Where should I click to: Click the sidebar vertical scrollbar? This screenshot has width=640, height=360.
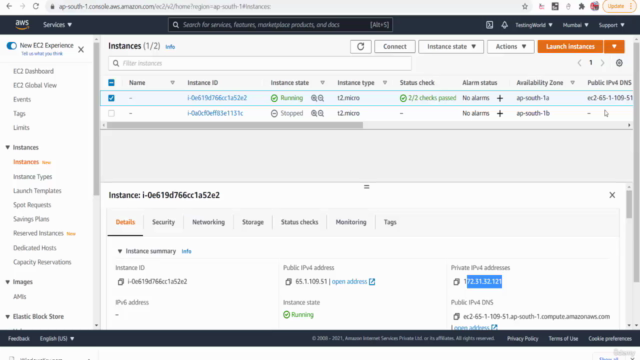click(x=96, y=118)
